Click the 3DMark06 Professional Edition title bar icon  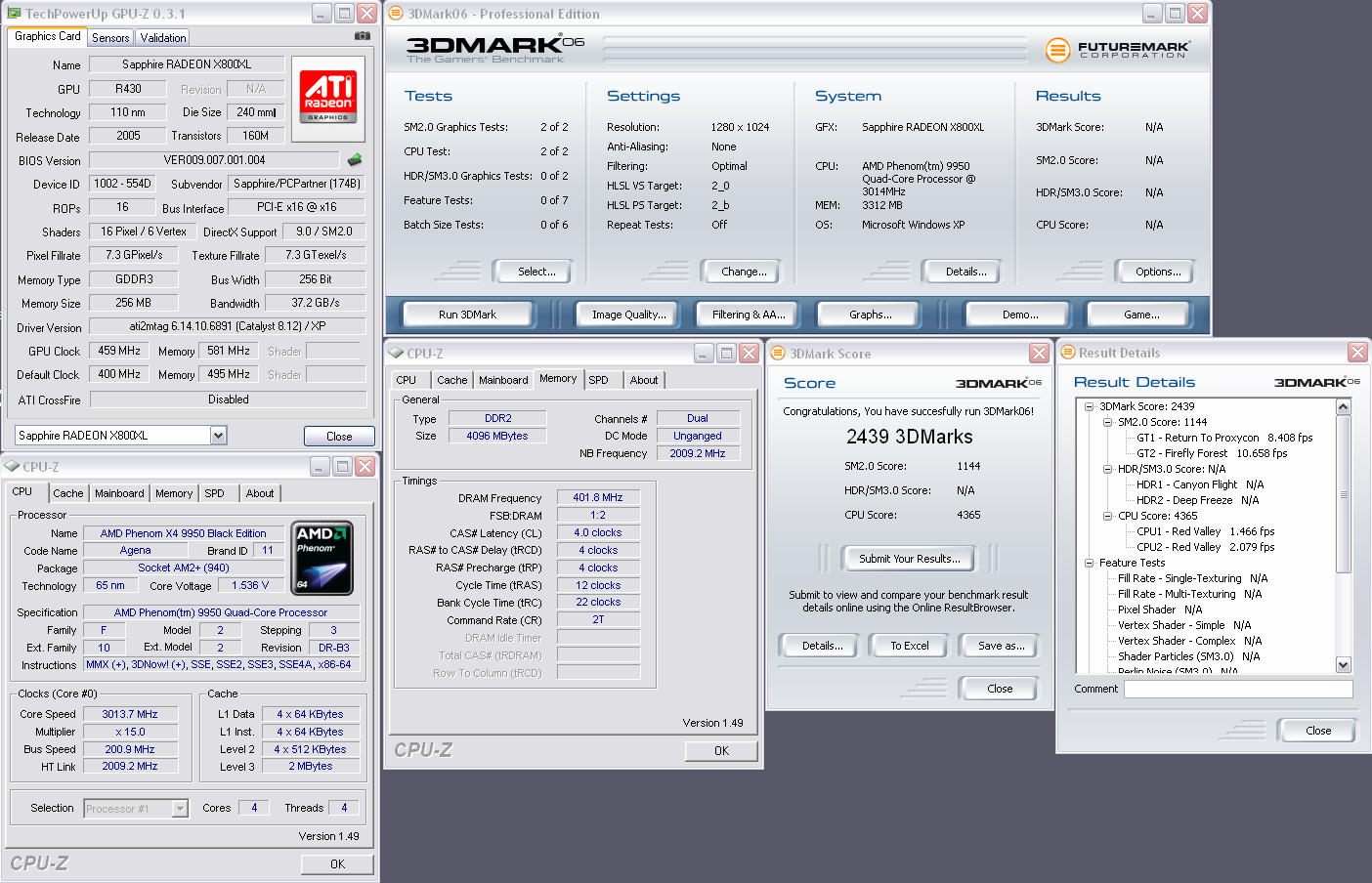tap(396, 14)
